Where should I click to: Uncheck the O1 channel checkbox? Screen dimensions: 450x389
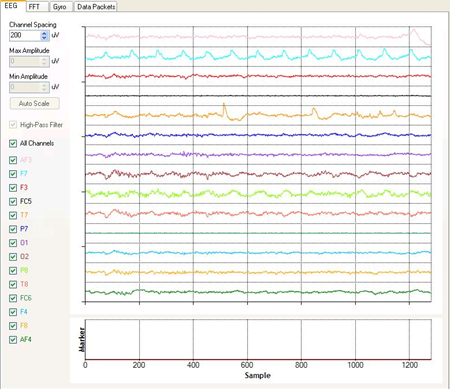click(13, 243)
